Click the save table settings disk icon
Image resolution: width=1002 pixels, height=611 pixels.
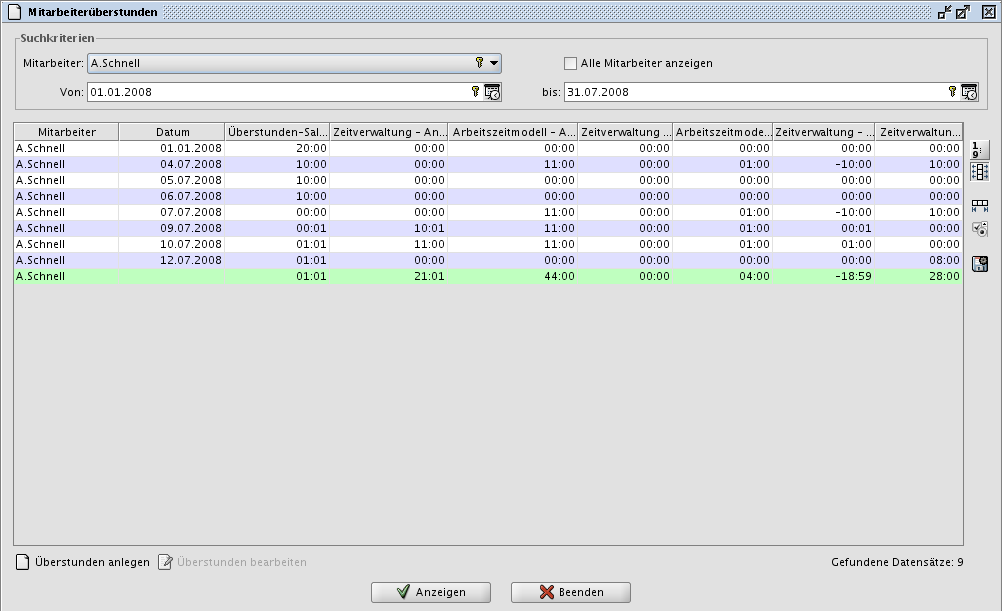[979, 264]
